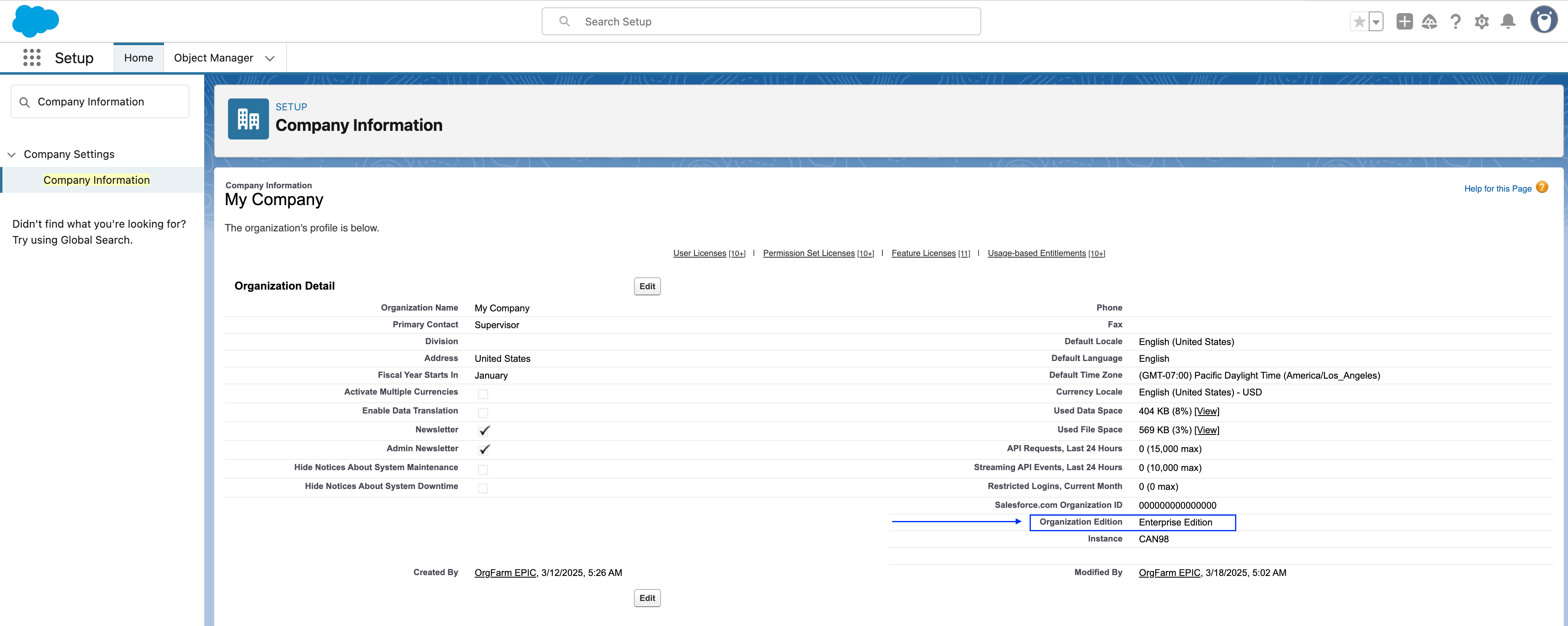Screen dimensions: 1568x626
Task: Open OrgFarm EPIC in Modified By
Action: click(x=1169, y=573)
